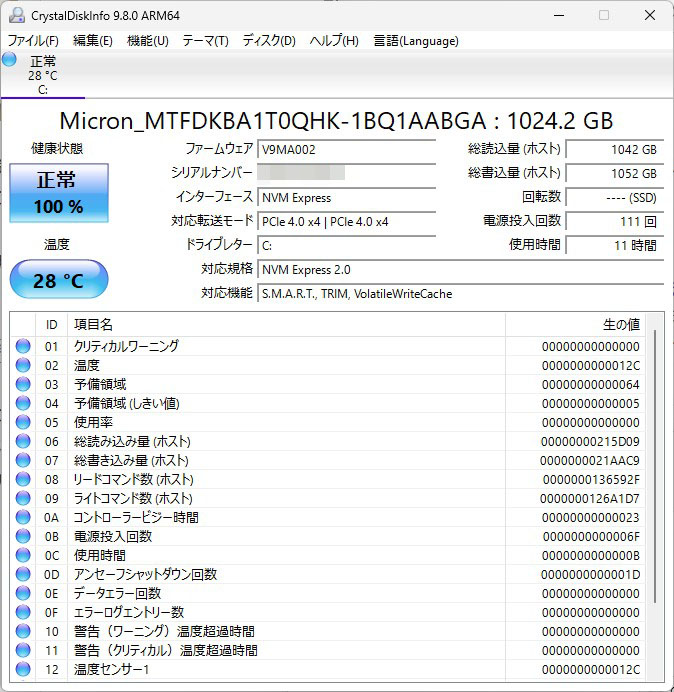Click the 28 °C temperature button
The image size is (674, 692).
pyautogui.click(x=59, y=281)
